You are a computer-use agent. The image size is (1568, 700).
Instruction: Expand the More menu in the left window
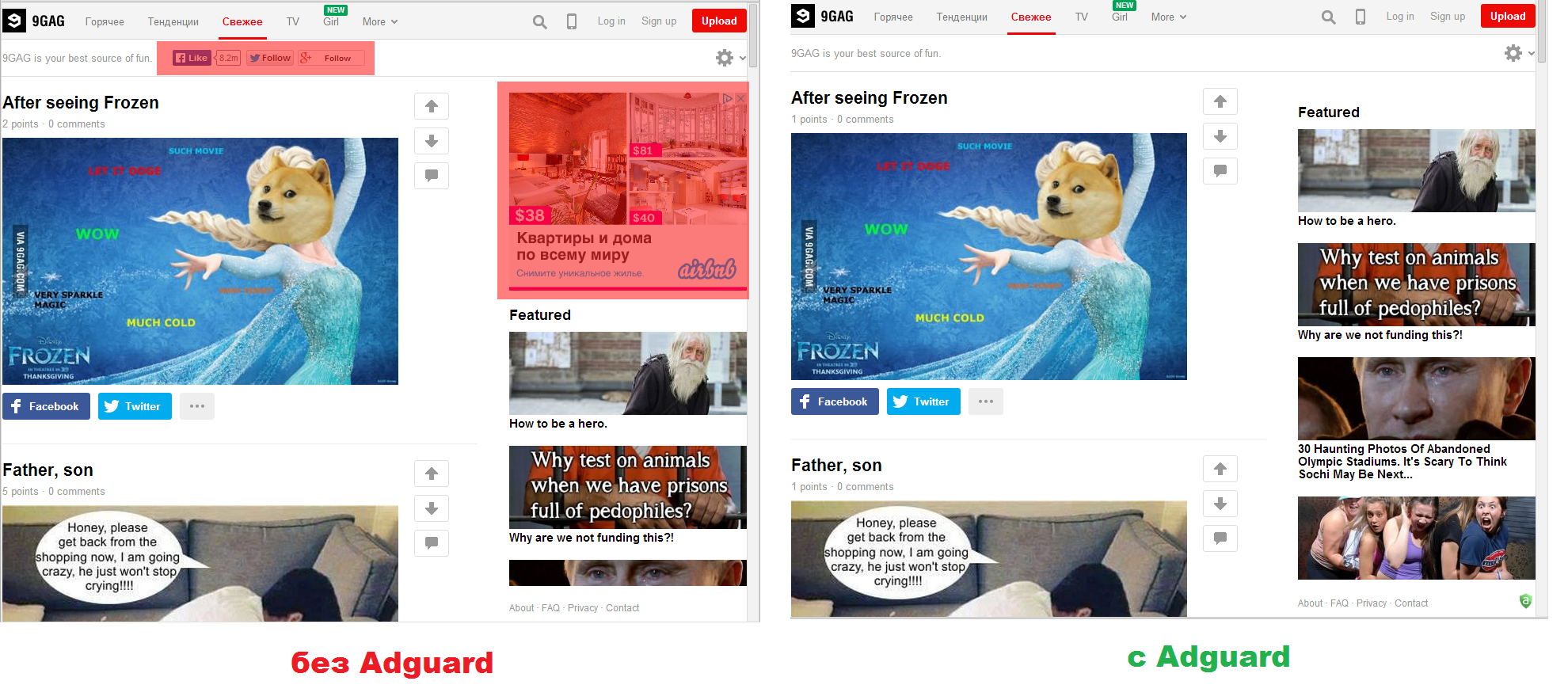(x=380, y=21)
